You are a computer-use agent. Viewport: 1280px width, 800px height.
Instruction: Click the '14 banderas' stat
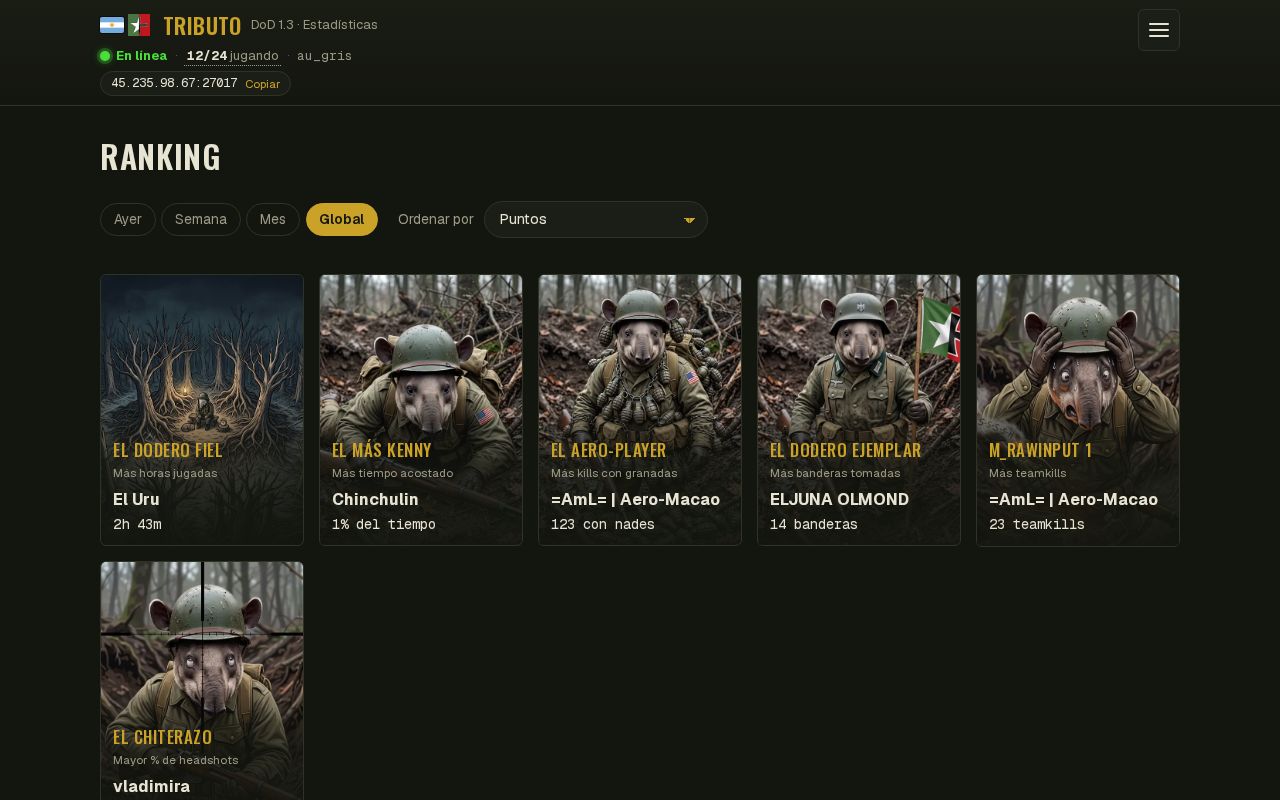point(814,524)
